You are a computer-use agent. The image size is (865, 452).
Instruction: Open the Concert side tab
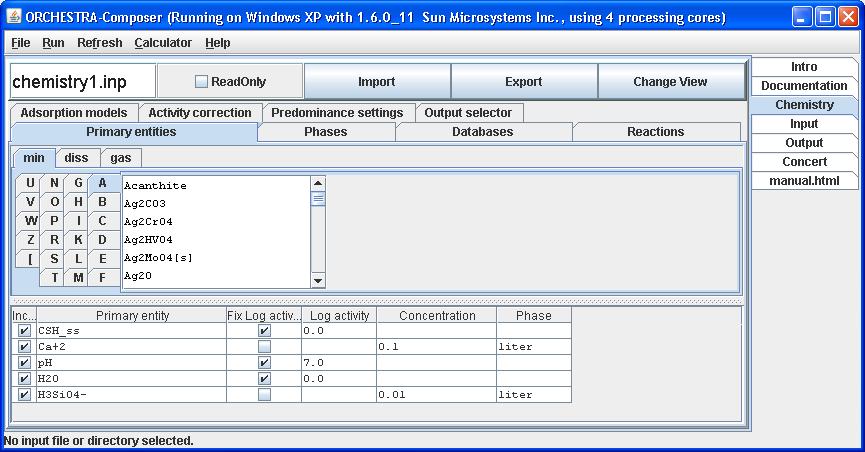(804, 162)
